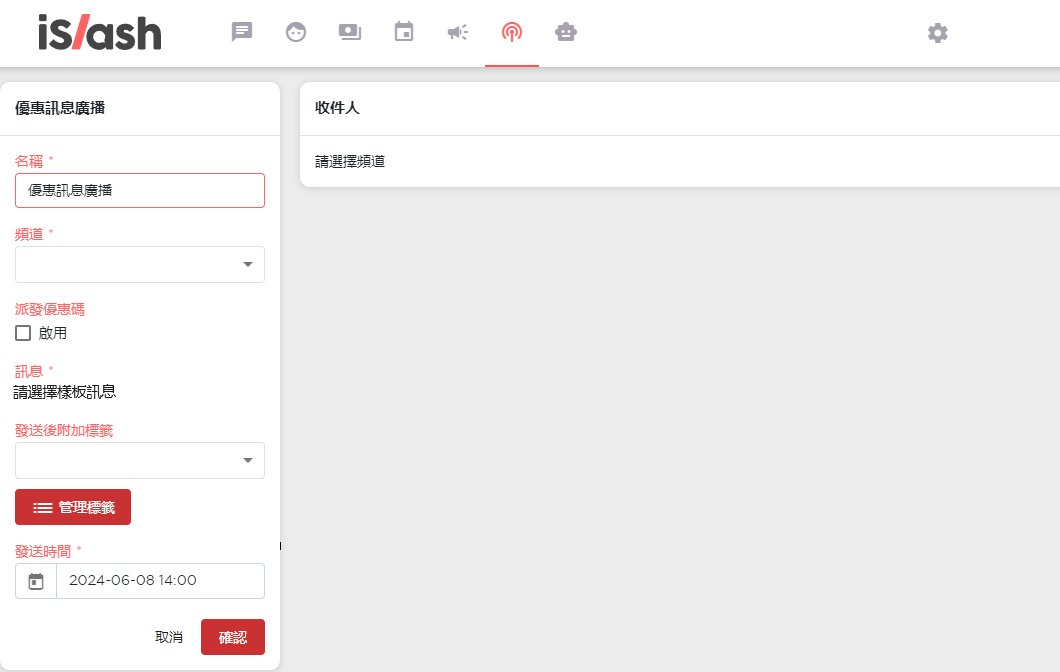Enable the 啟用 checkbox for 派發優惠碼
Image resolution: width=1060 pixels, height=672 pixels.
coord(23,333)
